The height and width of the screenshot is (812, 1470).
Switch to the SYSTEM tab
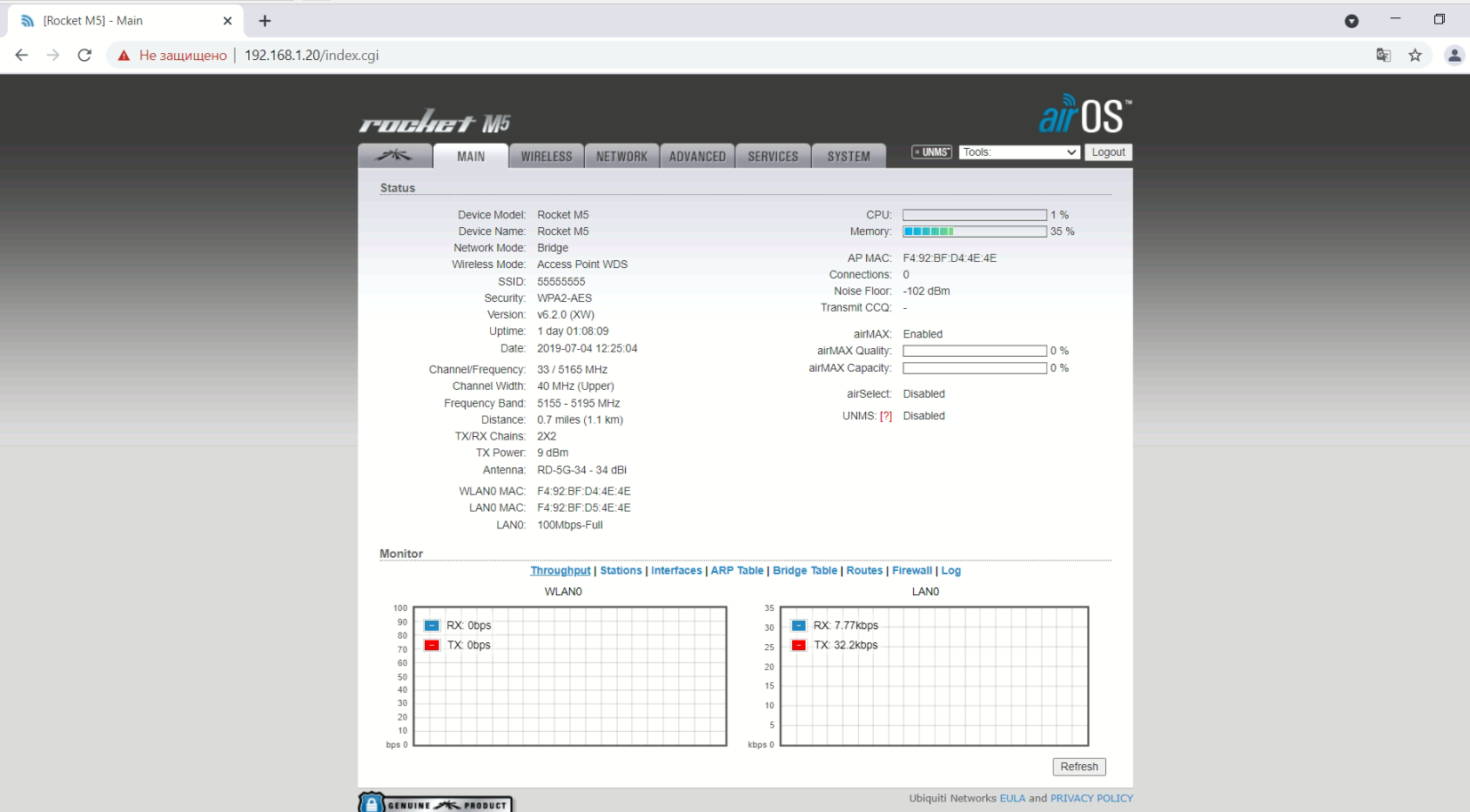point(849,156)
